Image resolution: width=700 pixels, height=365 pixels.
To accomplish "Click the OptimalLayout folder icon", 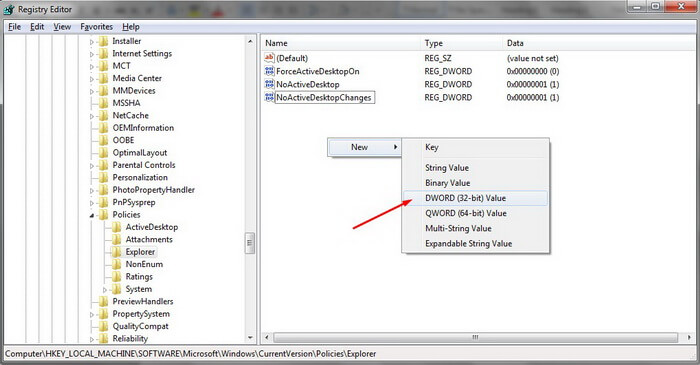I will [x=104, y=153].
